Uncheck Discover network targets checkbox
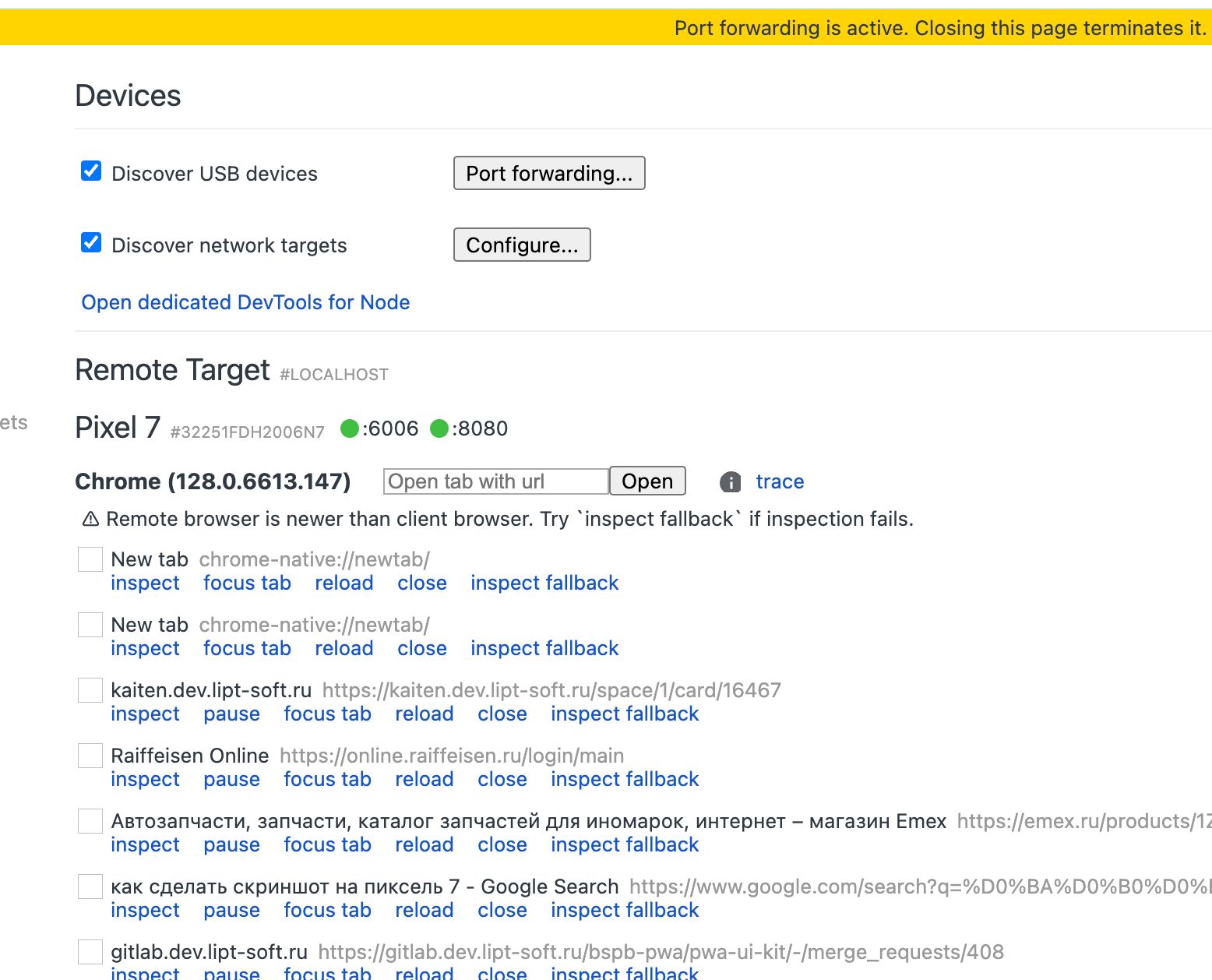This screenshot has height=980, width=1212. (x=91, y=243)
